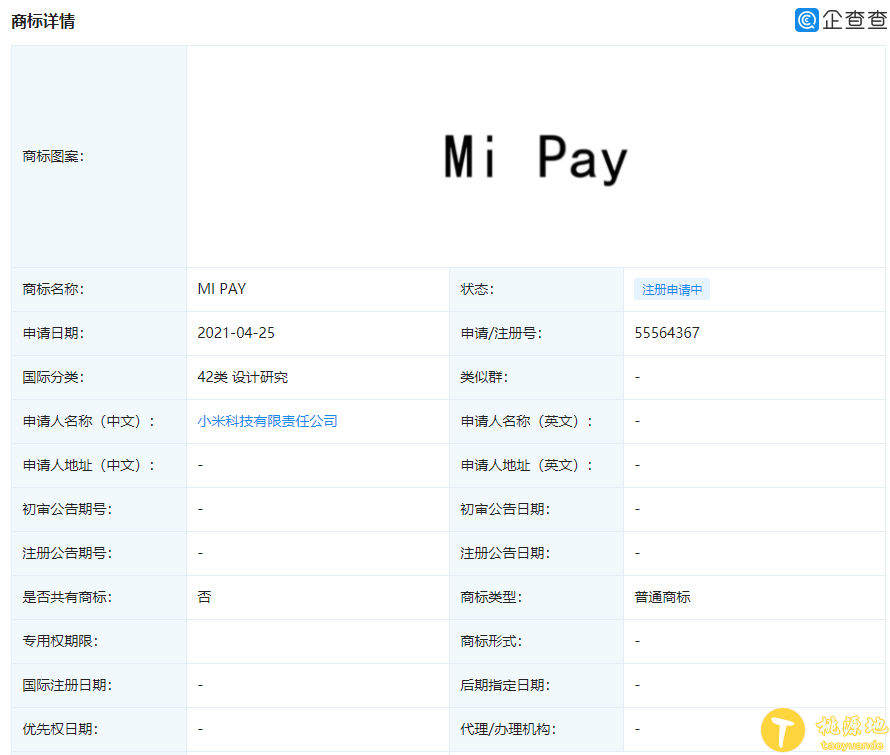Screen dimensions: 890x755
Task: Click the 普通商标 trademark type value
Action: coord(662,597)
